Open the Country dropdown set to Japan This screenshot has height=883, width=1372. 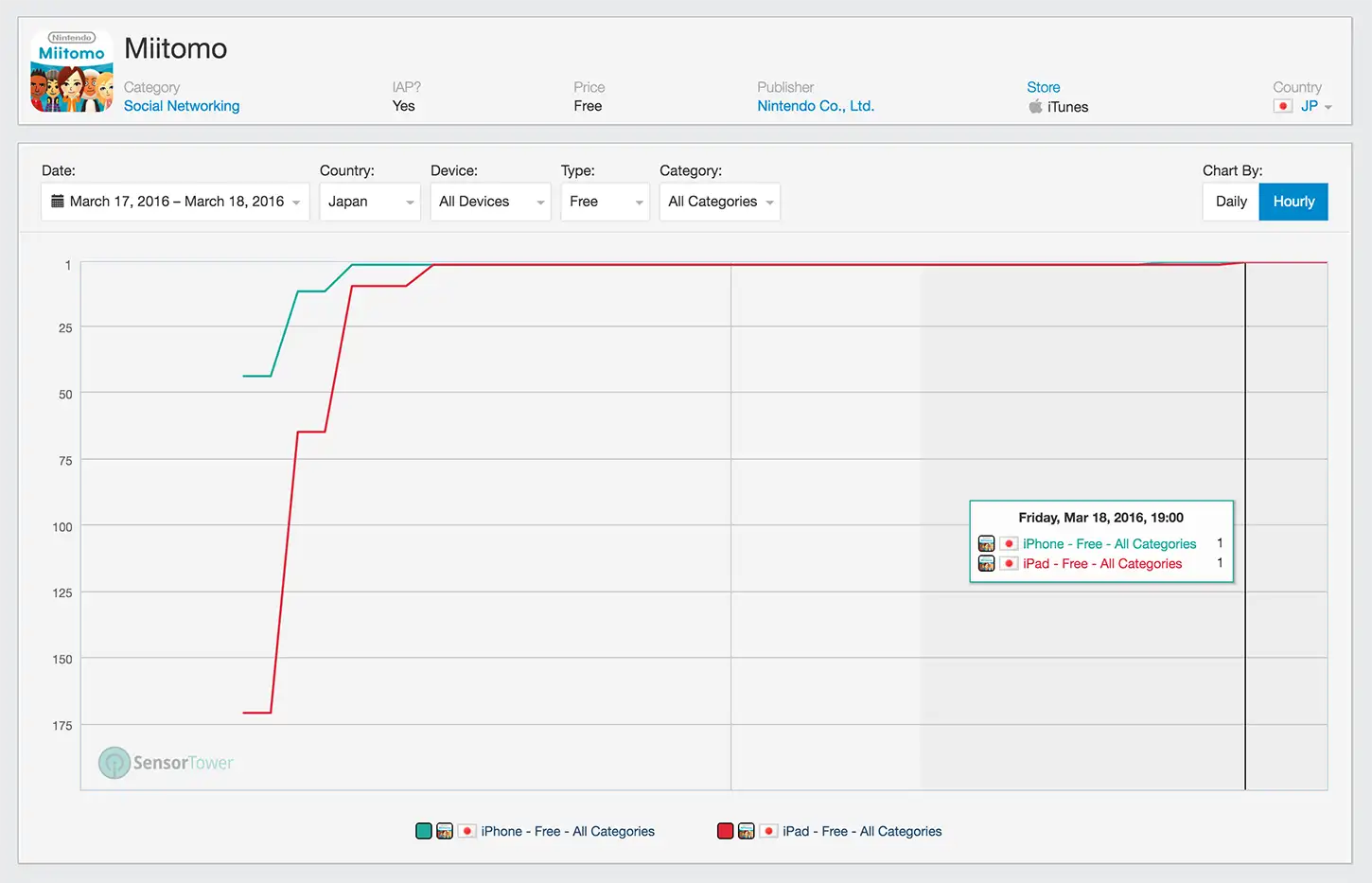point(370,202)
